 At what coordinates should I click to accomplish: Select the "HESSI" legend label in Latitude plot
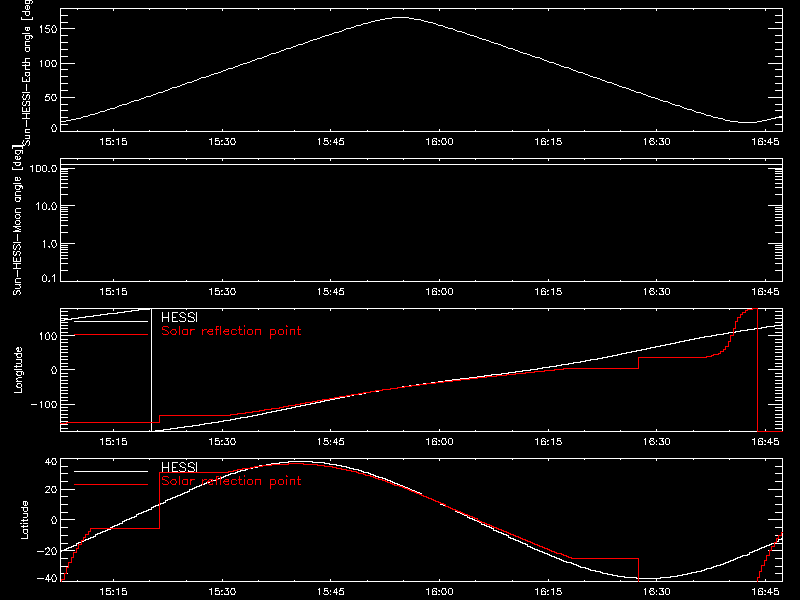pos(179,466)
